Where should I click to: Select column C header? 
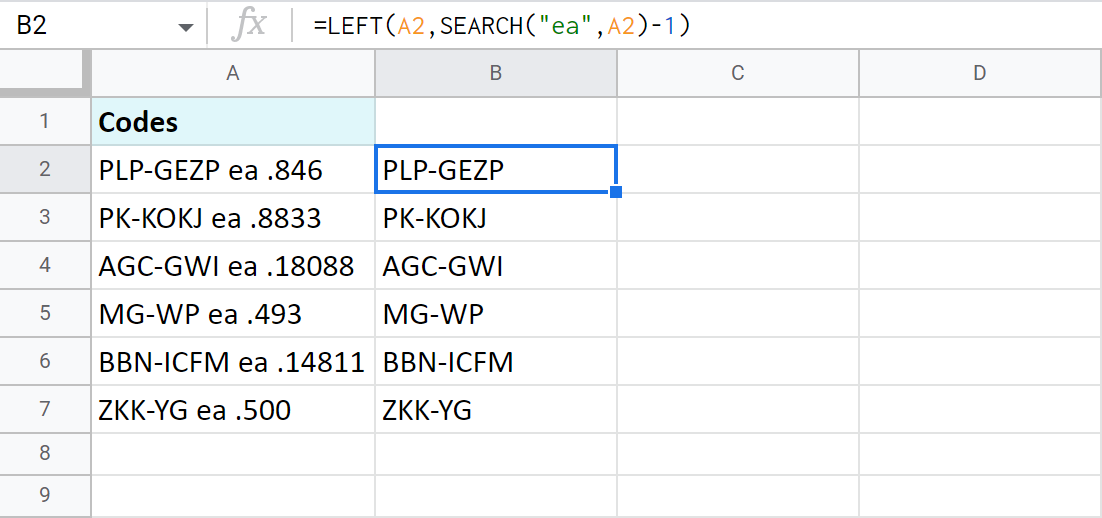click(x=738, y=73)
